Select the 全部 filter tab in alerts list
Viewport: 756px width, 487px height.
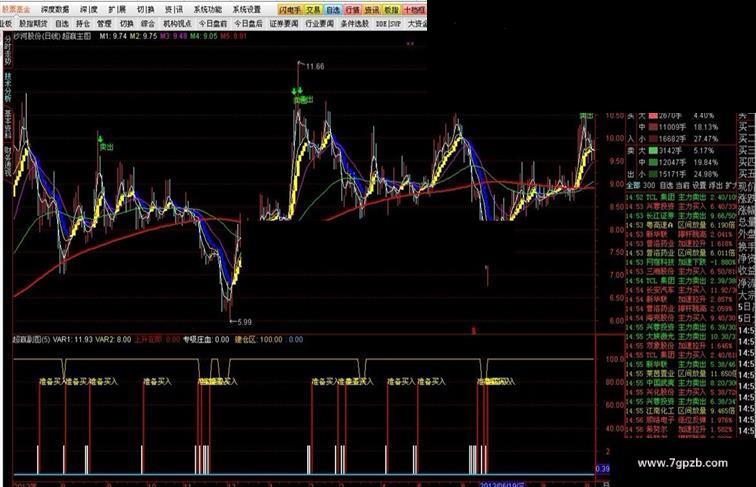pos(634,185)
